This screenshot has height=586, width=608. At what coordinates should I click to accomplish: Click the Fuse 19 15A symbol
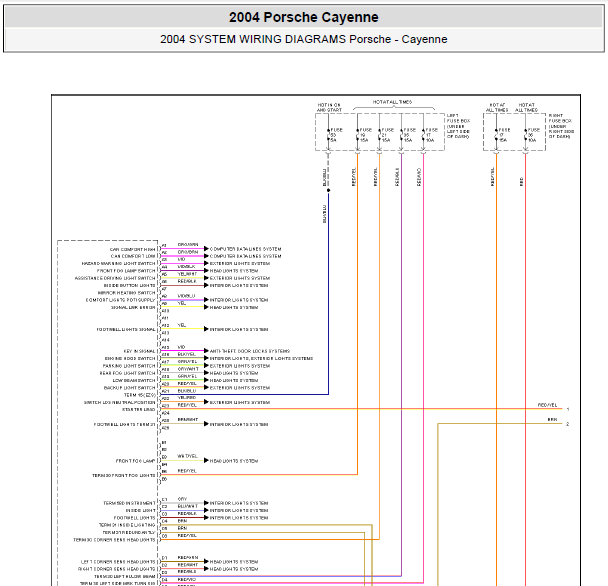tap(358, 135)
